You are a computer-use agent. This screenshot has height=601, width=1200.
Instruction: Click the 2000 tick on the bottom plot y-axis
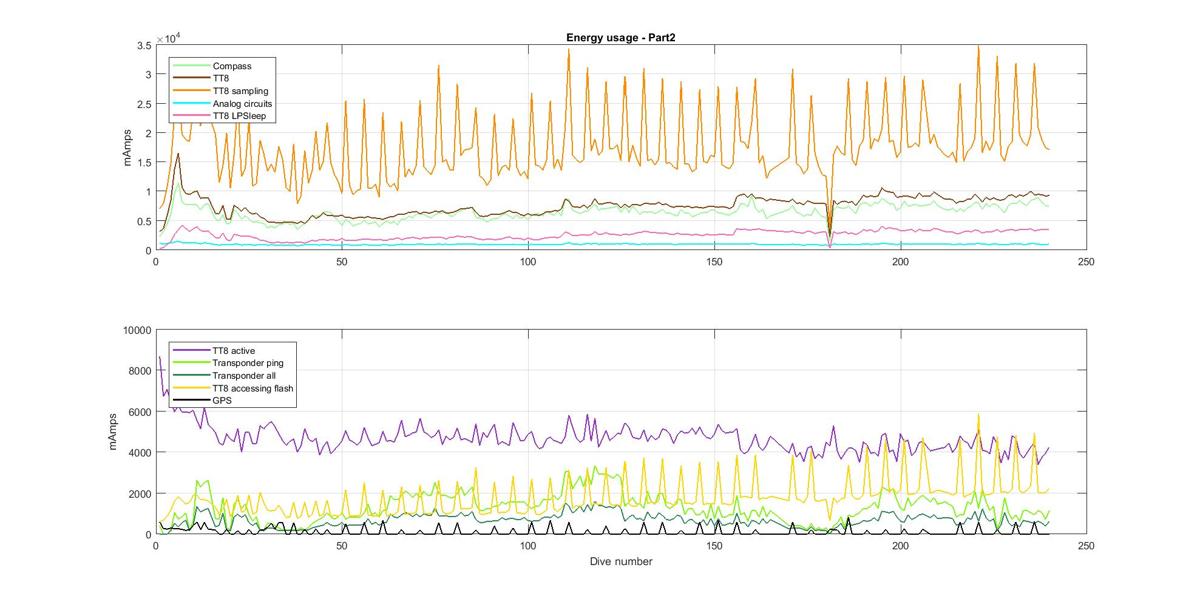tap(139, 494)
